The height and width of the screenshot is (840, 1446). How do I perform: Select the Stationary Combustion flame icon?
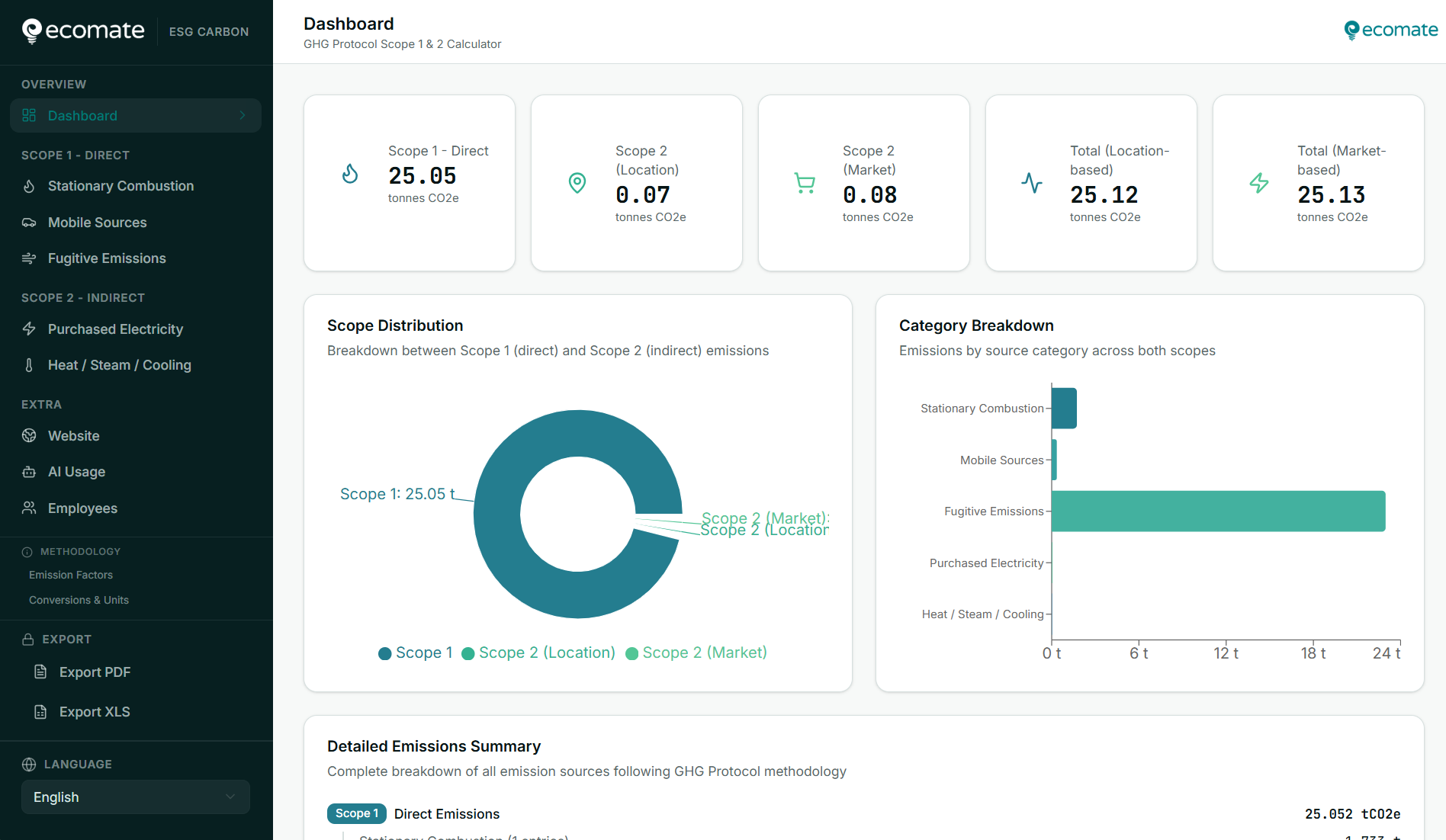(29, 186)
